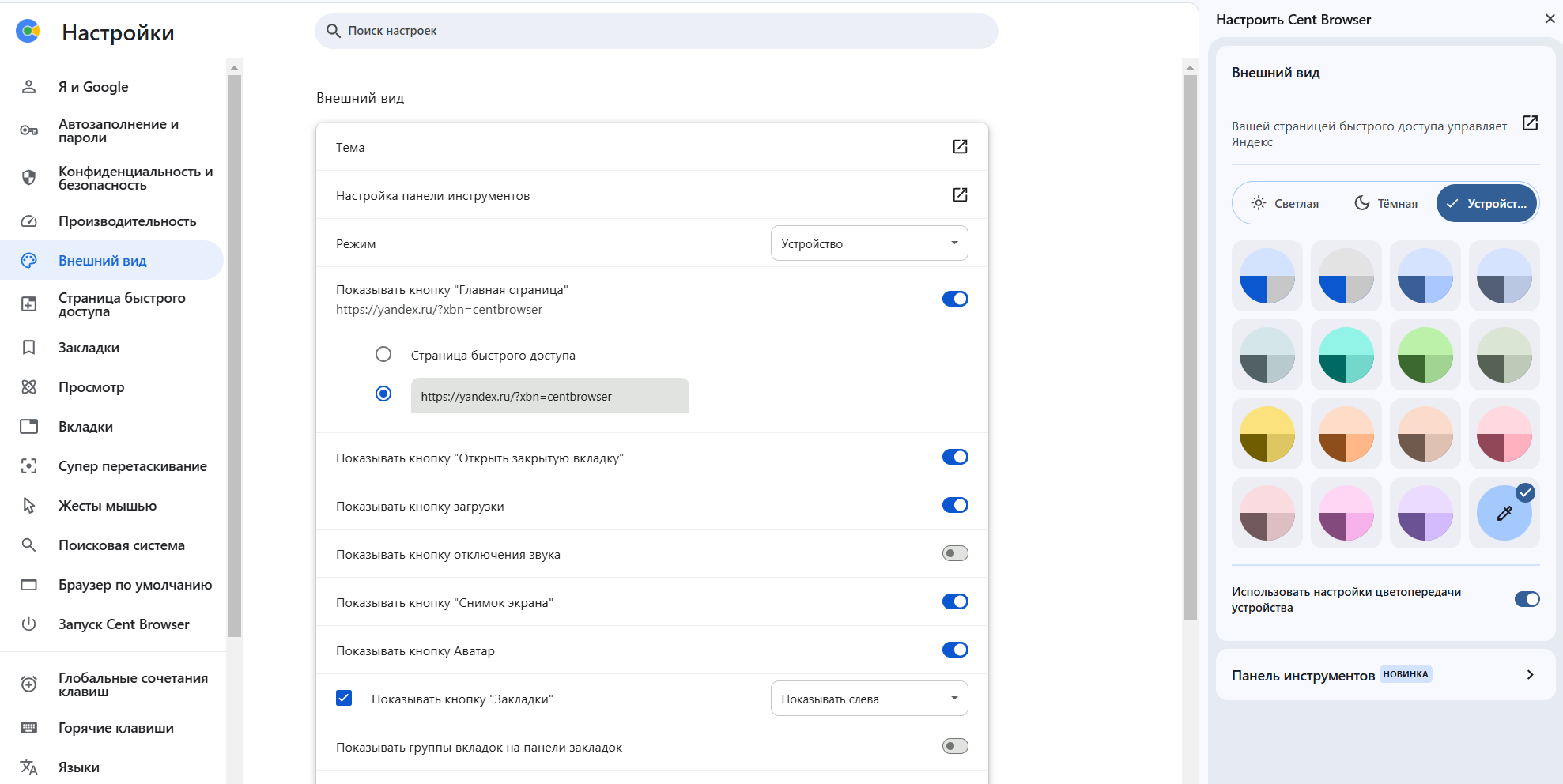
Task: Click the shield icon for Конфиденциальность и безопасность
Action: coord(29,178)
